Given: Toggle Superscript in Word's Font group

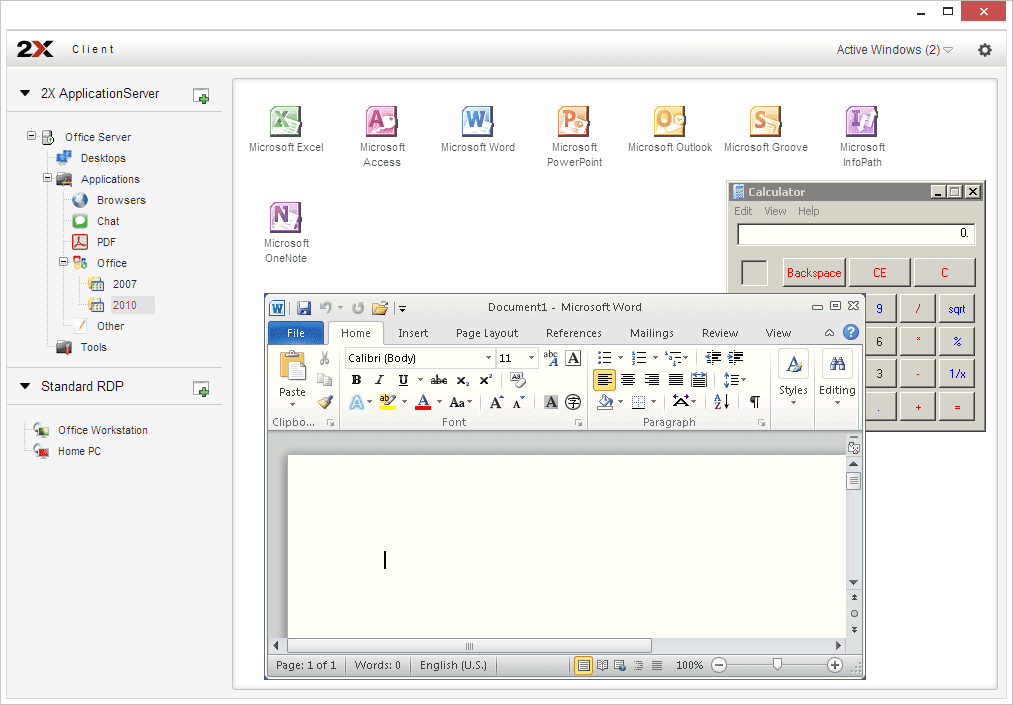Looking at the screenshot, I should tap(485, 380).
